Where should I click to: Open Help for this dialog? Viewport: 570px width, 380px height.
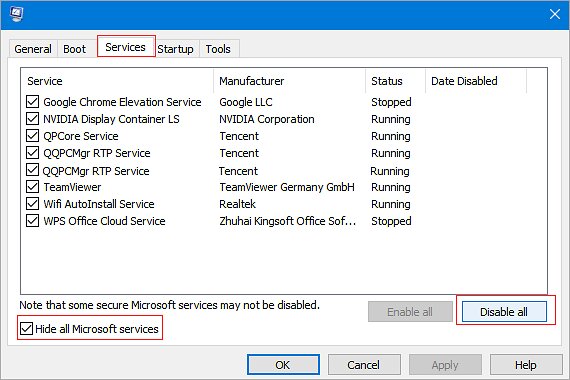(526, 365)
